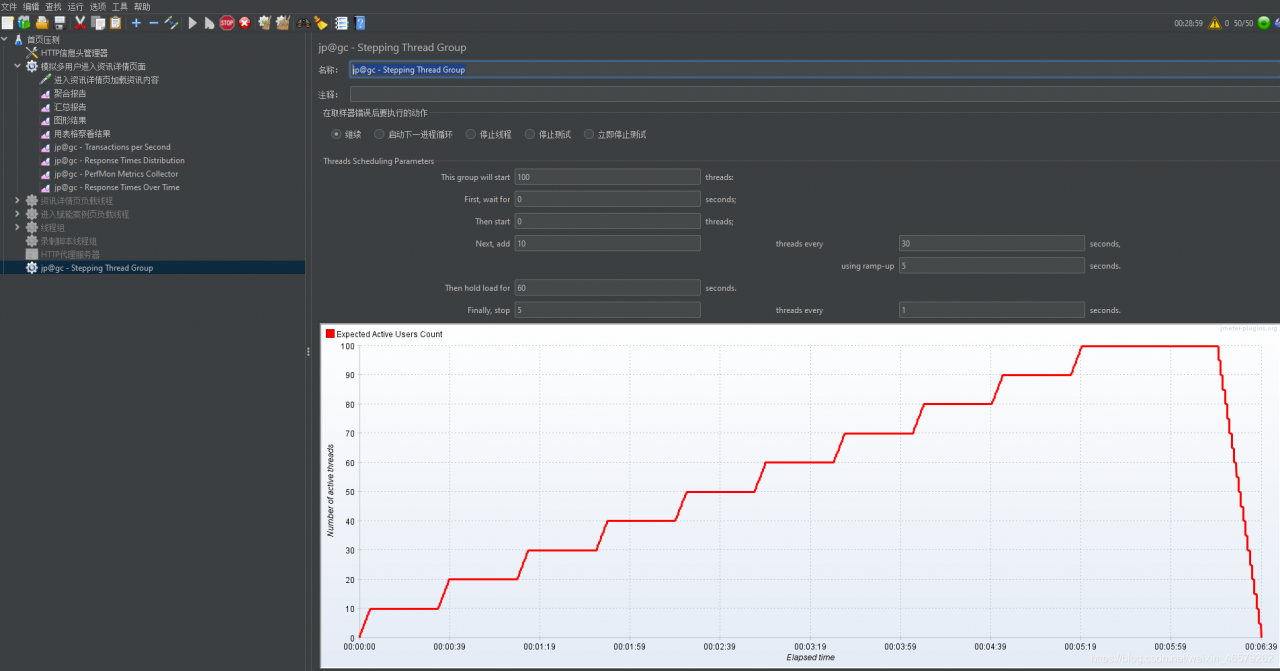Collapse the 模拟多用户进入资讯详情页面 tree node
The width and height of the screenshot is (1280, 671).
pyautogui.click(x=17, y=66)
